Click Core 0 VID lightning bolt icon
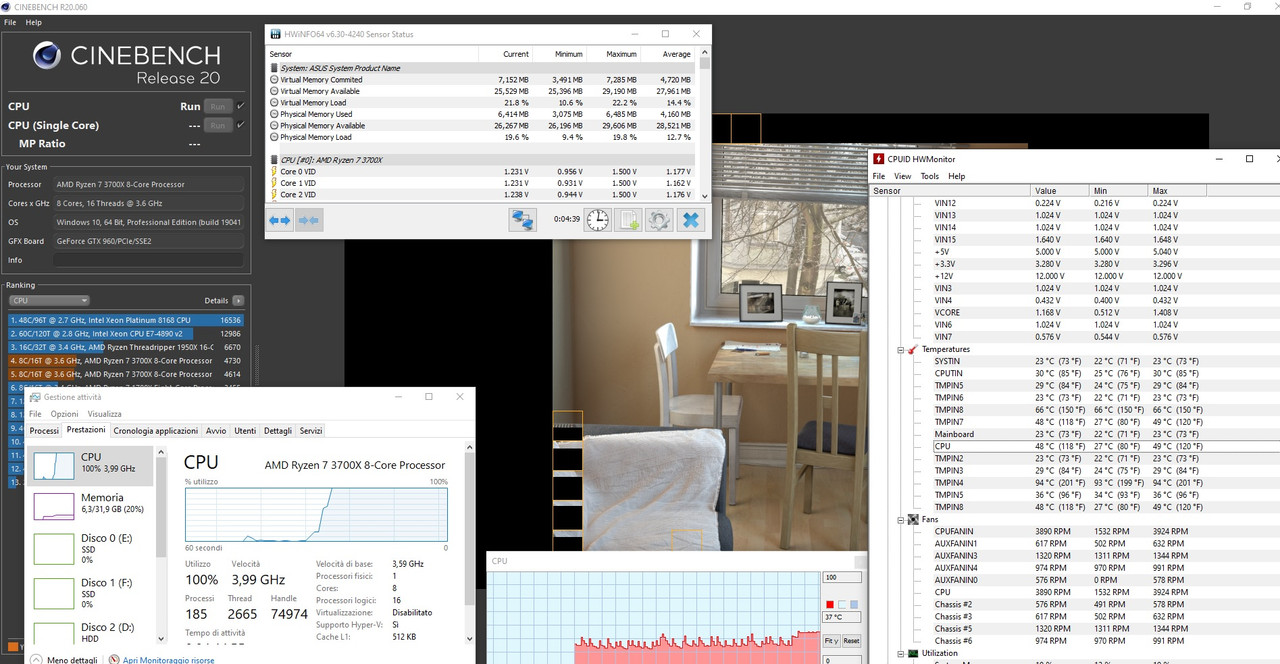This screenshot has height=664, width=1280. (x=274, y=171)
